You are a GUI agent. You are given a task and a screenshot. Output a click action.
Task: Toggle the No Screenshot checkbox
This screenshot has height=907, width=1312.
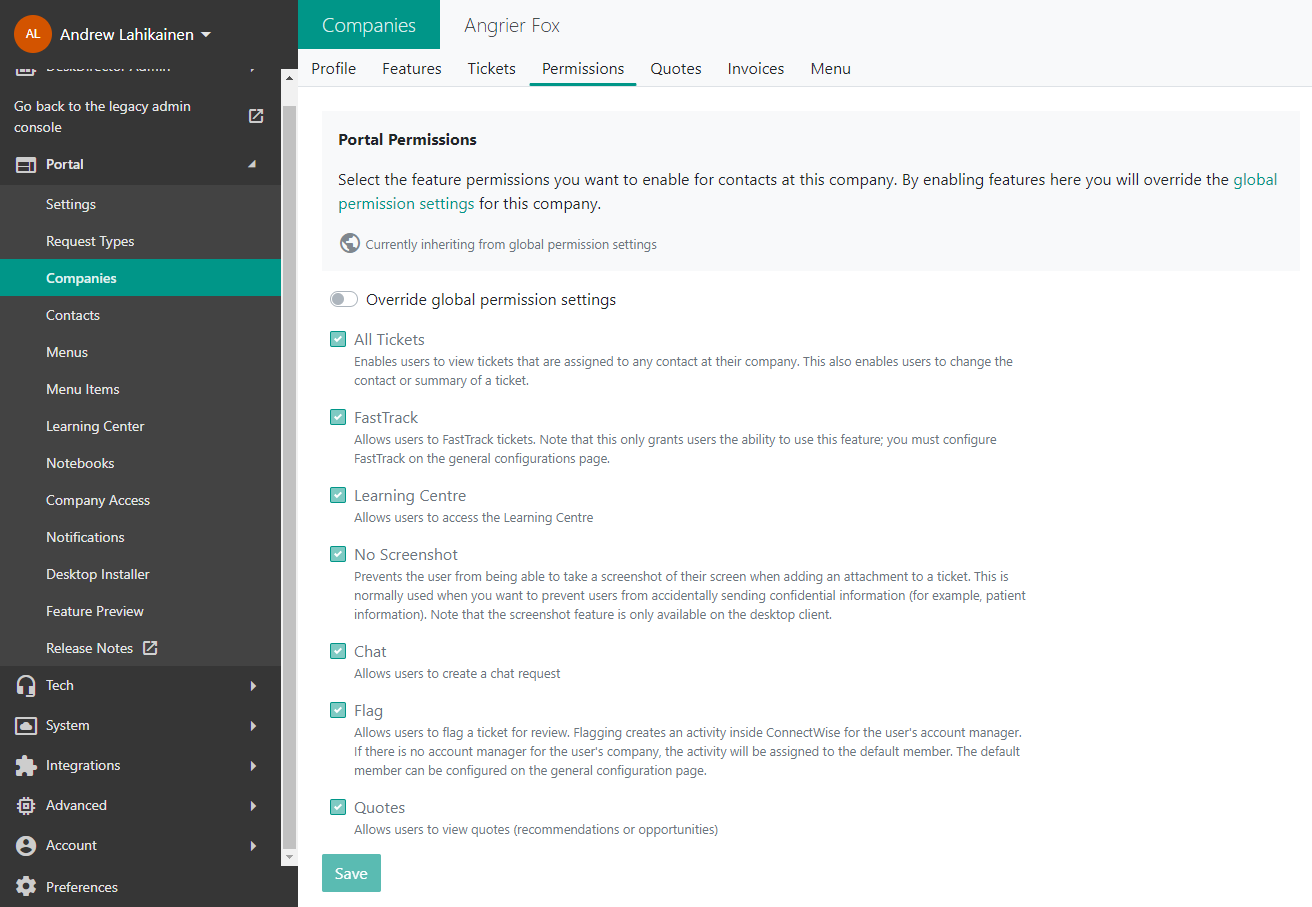tap(338, 554)
